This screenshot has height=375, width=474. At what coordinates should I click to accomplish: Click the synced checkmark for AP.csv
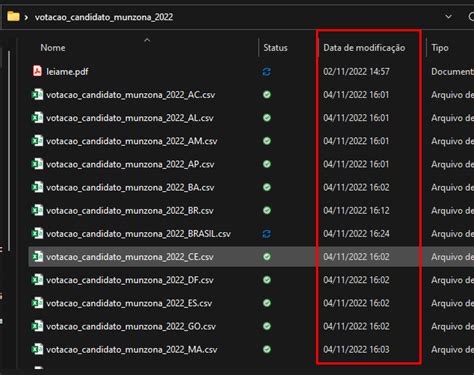(x=267, y=164)
